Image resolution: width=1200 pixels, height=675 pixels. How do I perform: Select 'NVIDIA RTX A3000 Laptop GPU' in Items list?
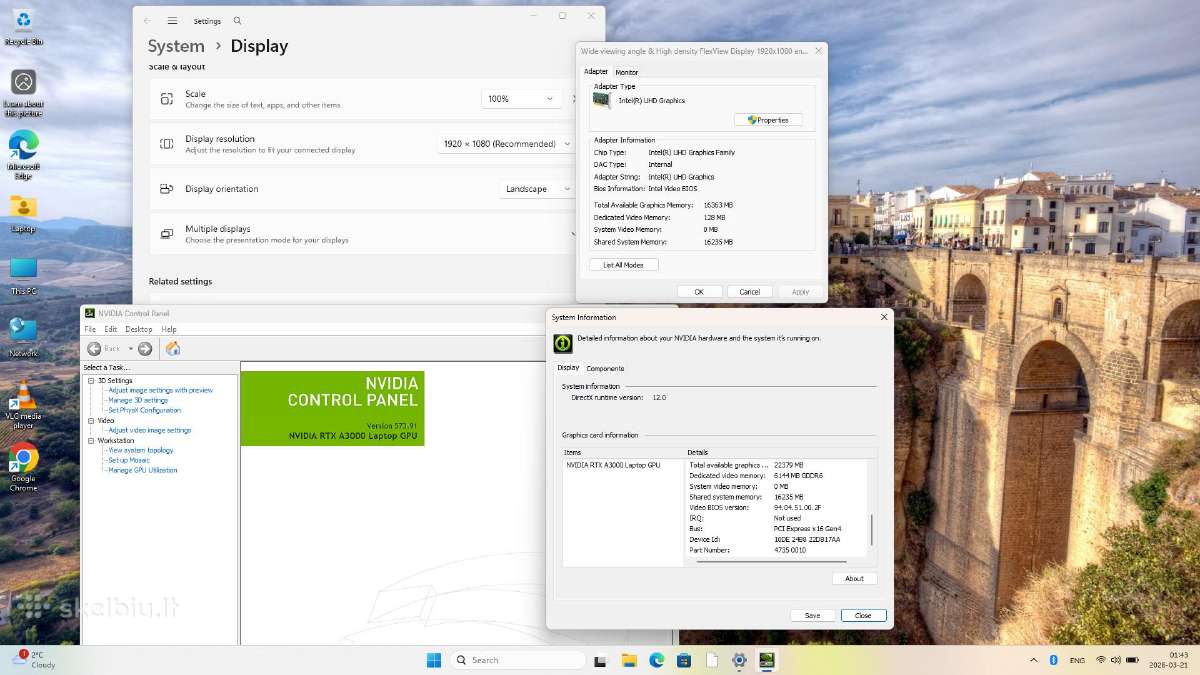613,465
